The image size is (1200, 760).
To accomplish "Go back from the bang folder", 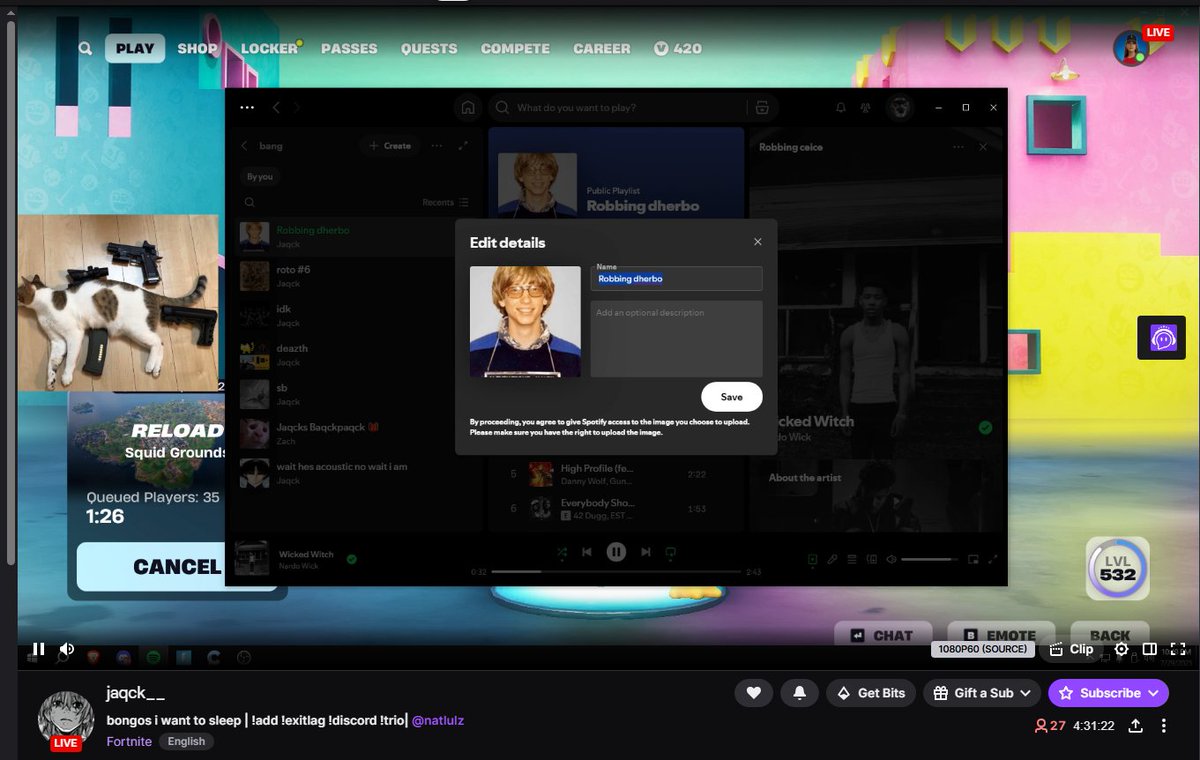I will click(x=245, y=146).
